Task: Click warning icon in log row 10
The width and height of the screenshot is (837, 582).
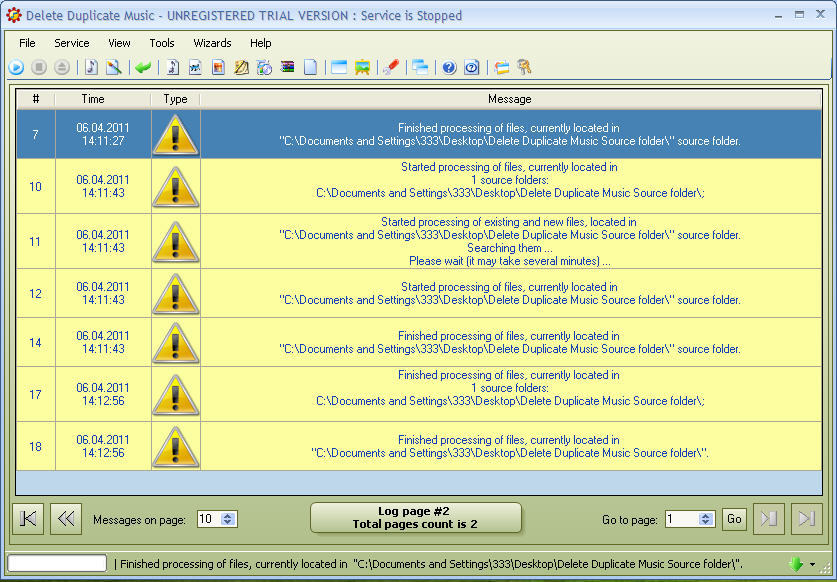Action: (176, 186)
